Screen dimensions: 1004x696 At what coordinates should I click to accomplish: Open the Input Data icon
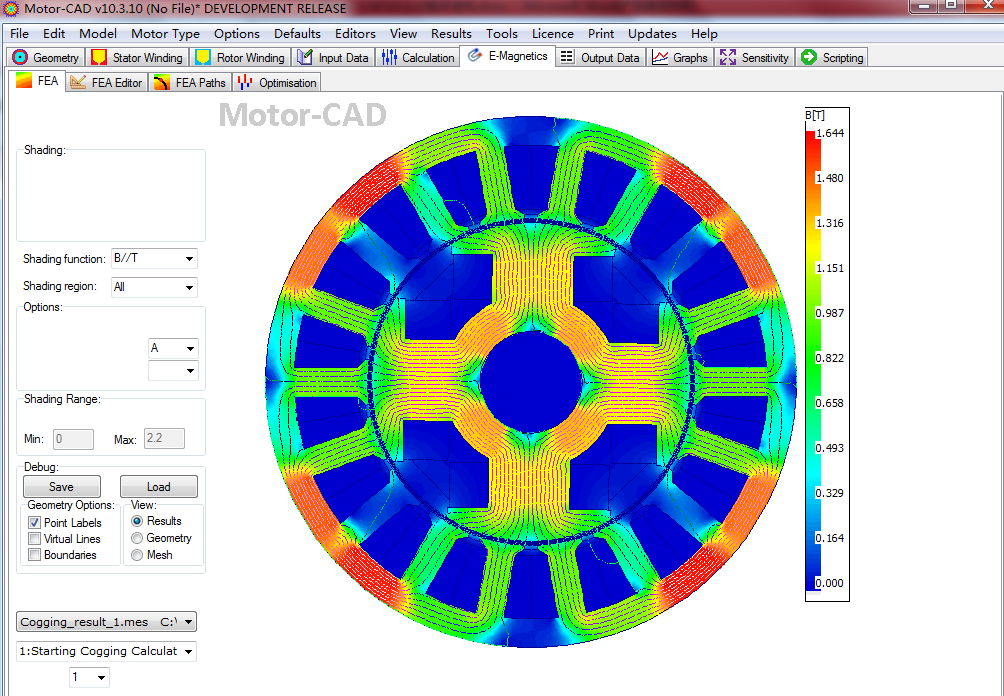point(305,57)
